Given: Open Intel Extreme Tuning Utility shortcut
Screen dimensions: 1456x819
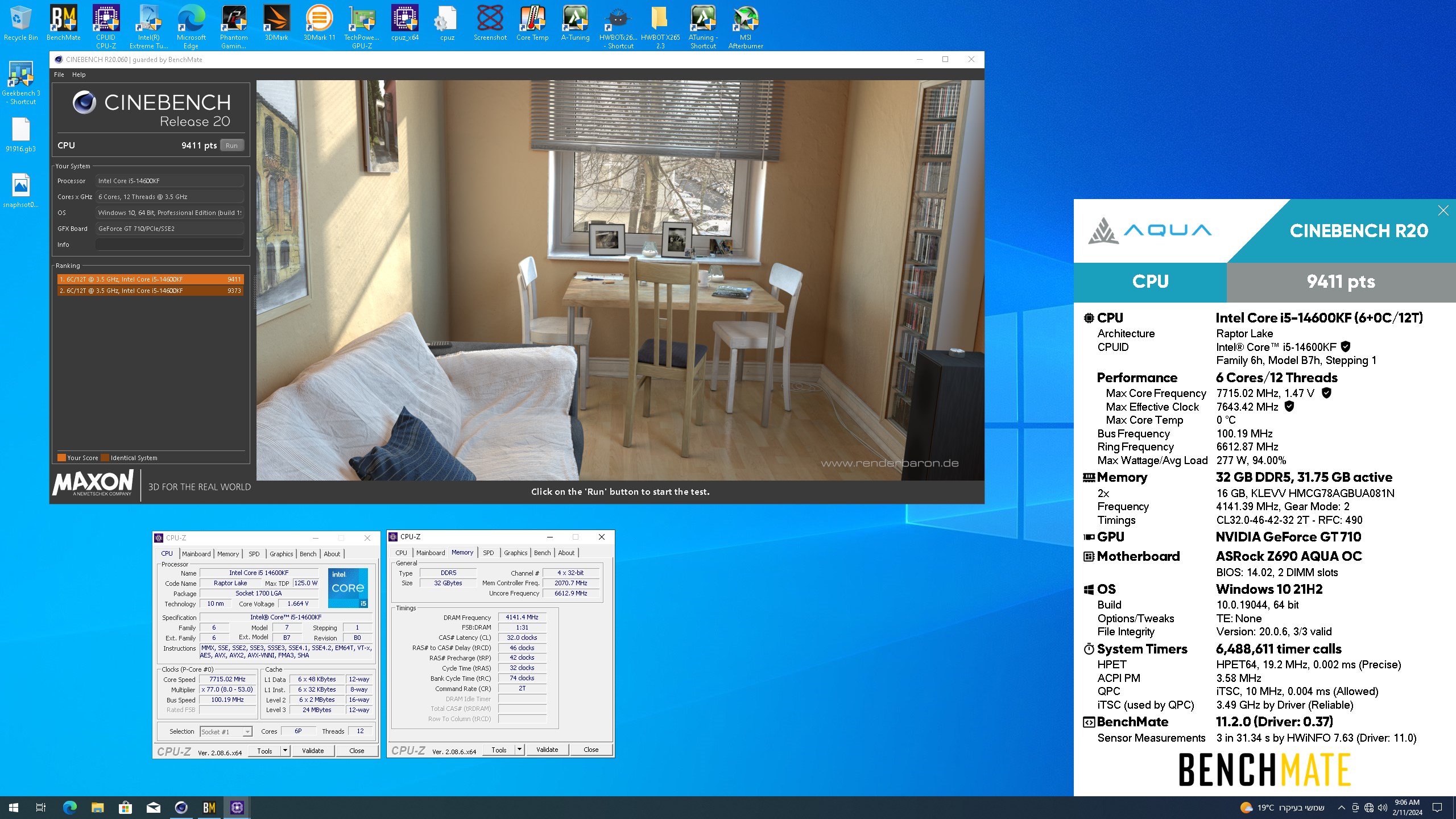Looking at the screenshot, I should pyautogui.click(x=148, y=27).
